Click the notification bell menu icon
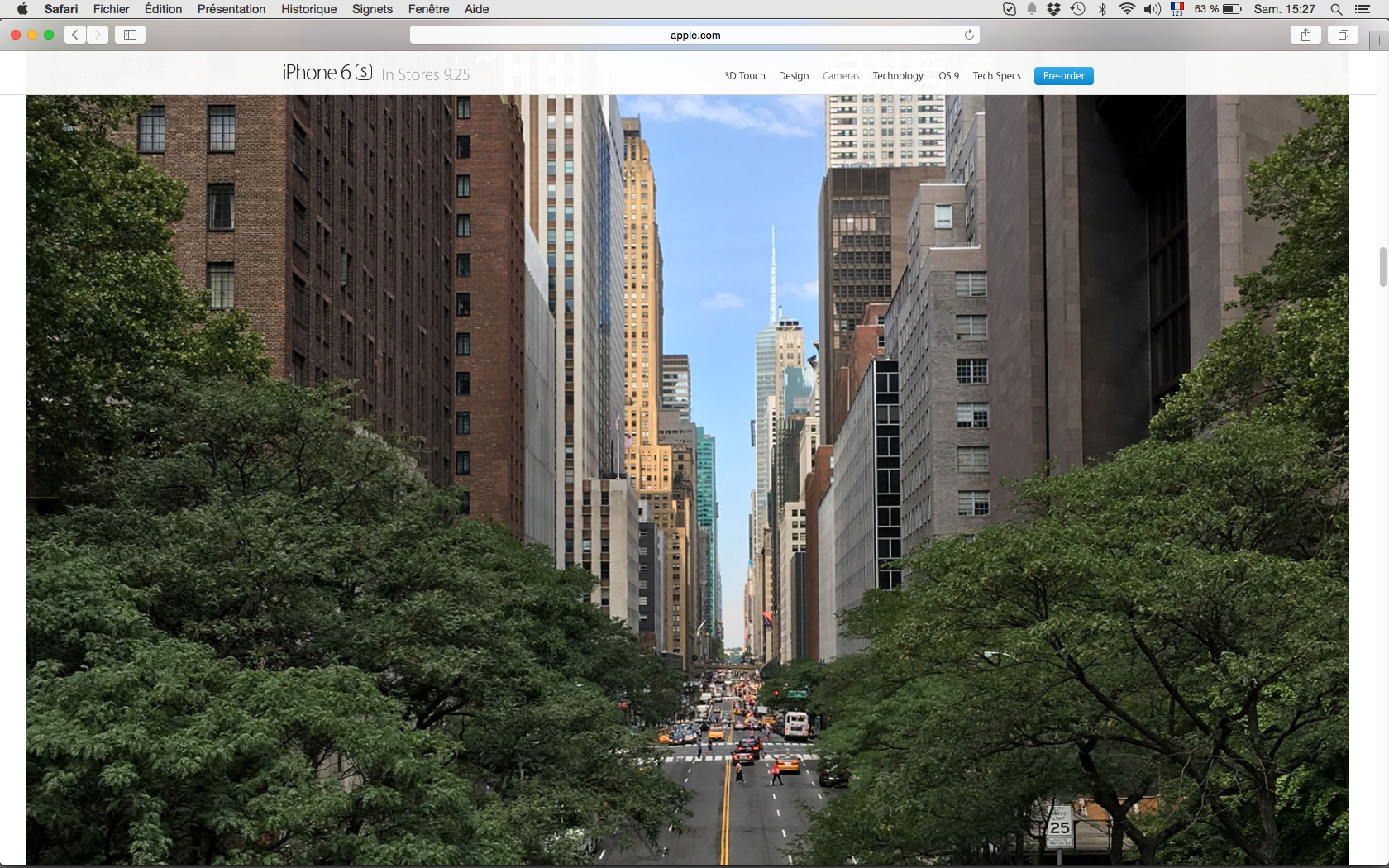The height and width of the screenshot is (868, 1389). 1032,9
